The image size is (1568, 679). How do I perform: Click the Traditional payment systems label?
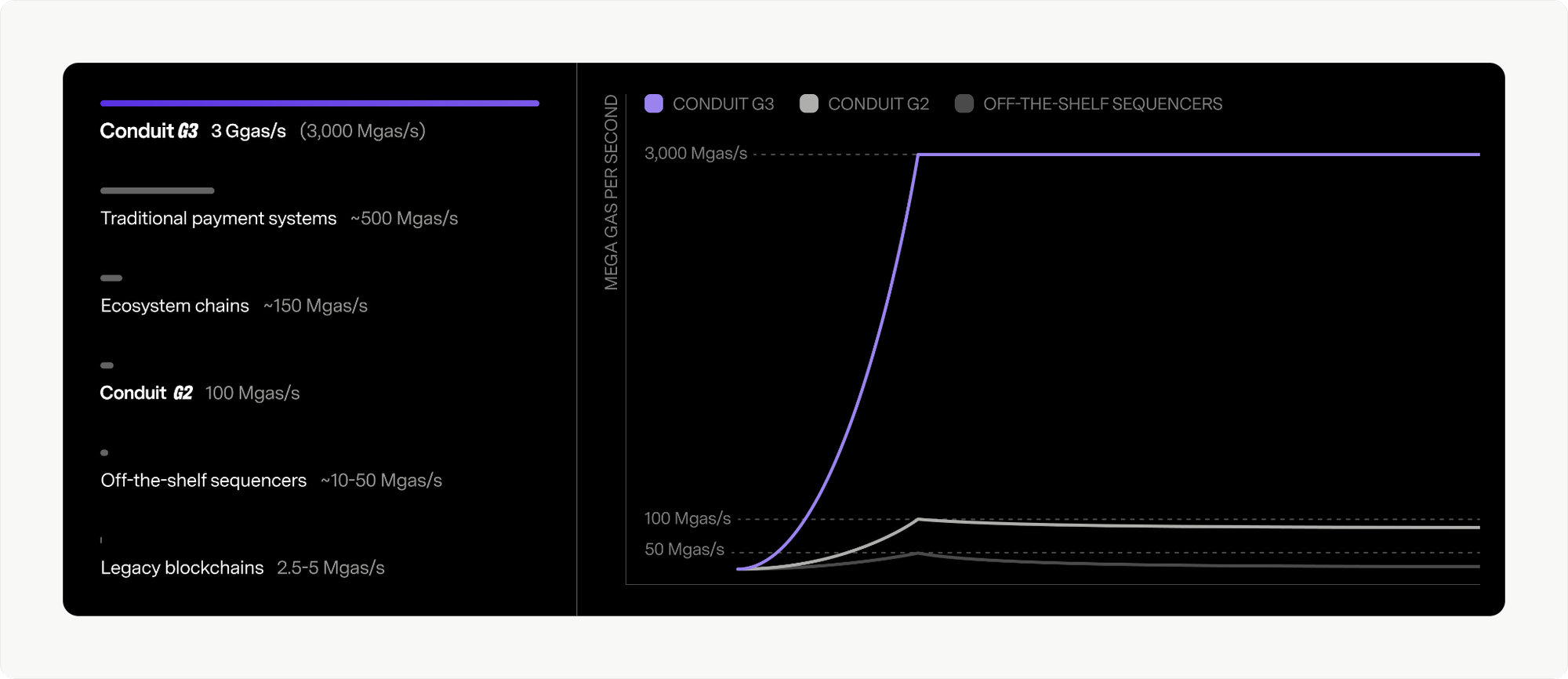[x=218, y=219]
